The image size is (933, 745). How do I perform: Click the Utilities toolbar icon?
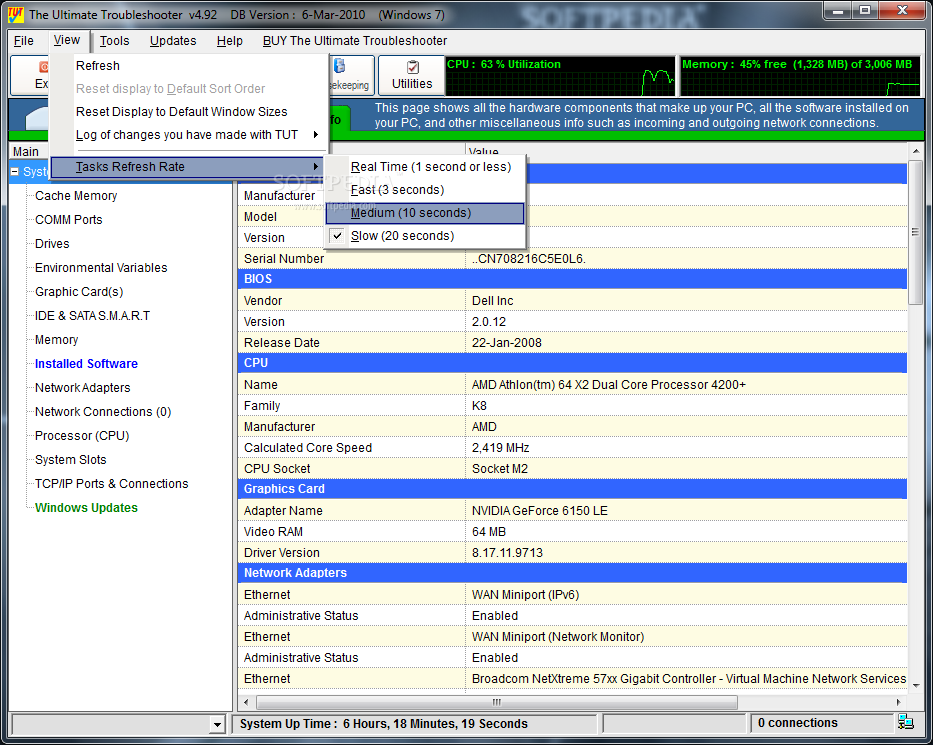pos(412,75)
